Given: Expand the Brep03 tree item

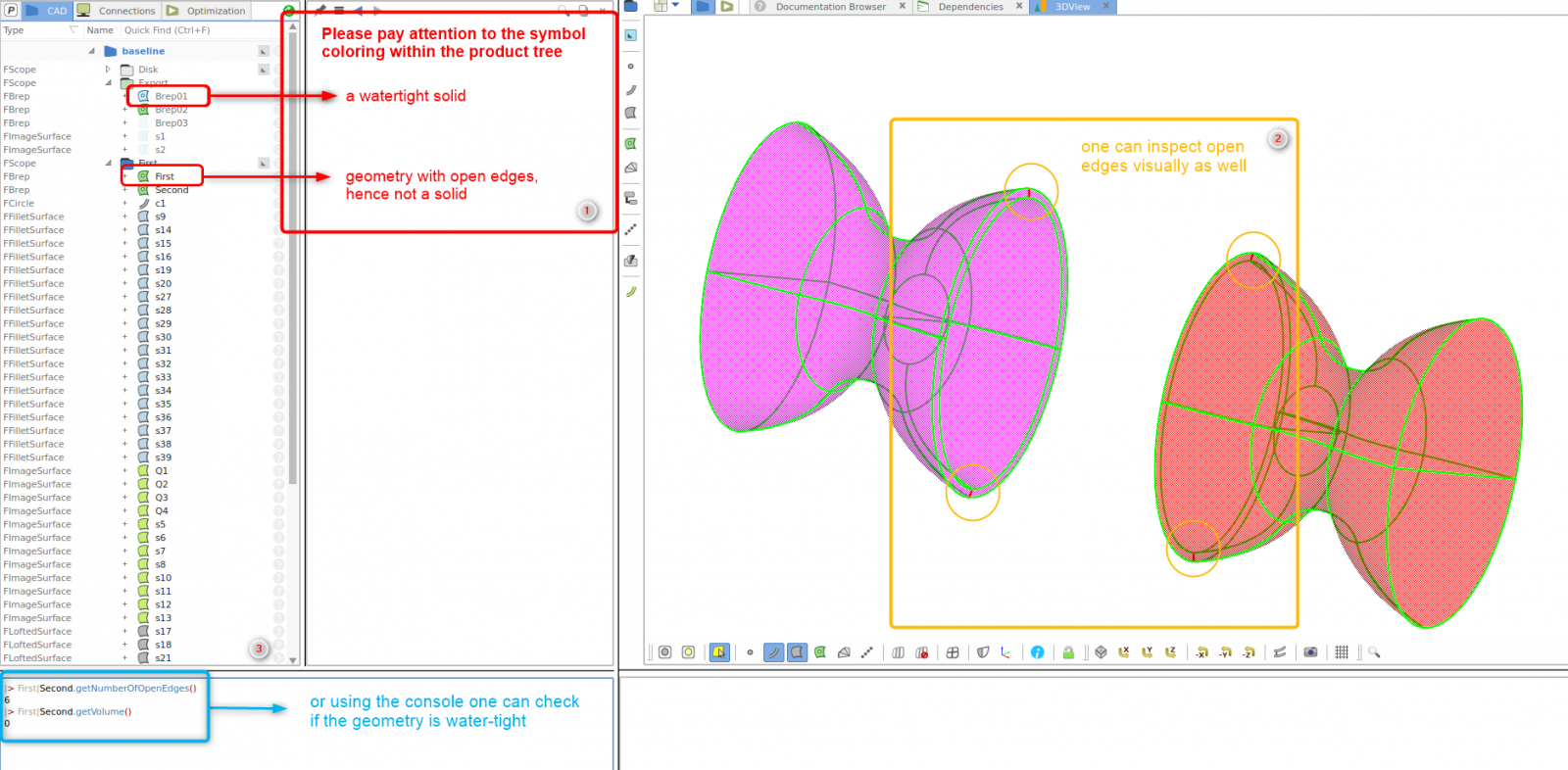Looking at the screenshot, I should [124, 123].
